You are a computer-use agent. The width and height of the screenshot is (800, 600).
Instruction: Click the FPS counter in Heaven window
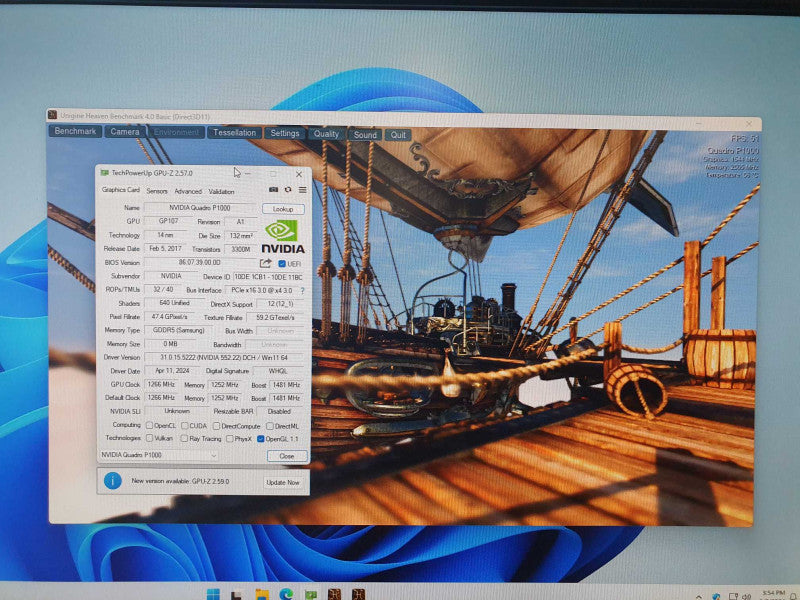pos(745,139)
